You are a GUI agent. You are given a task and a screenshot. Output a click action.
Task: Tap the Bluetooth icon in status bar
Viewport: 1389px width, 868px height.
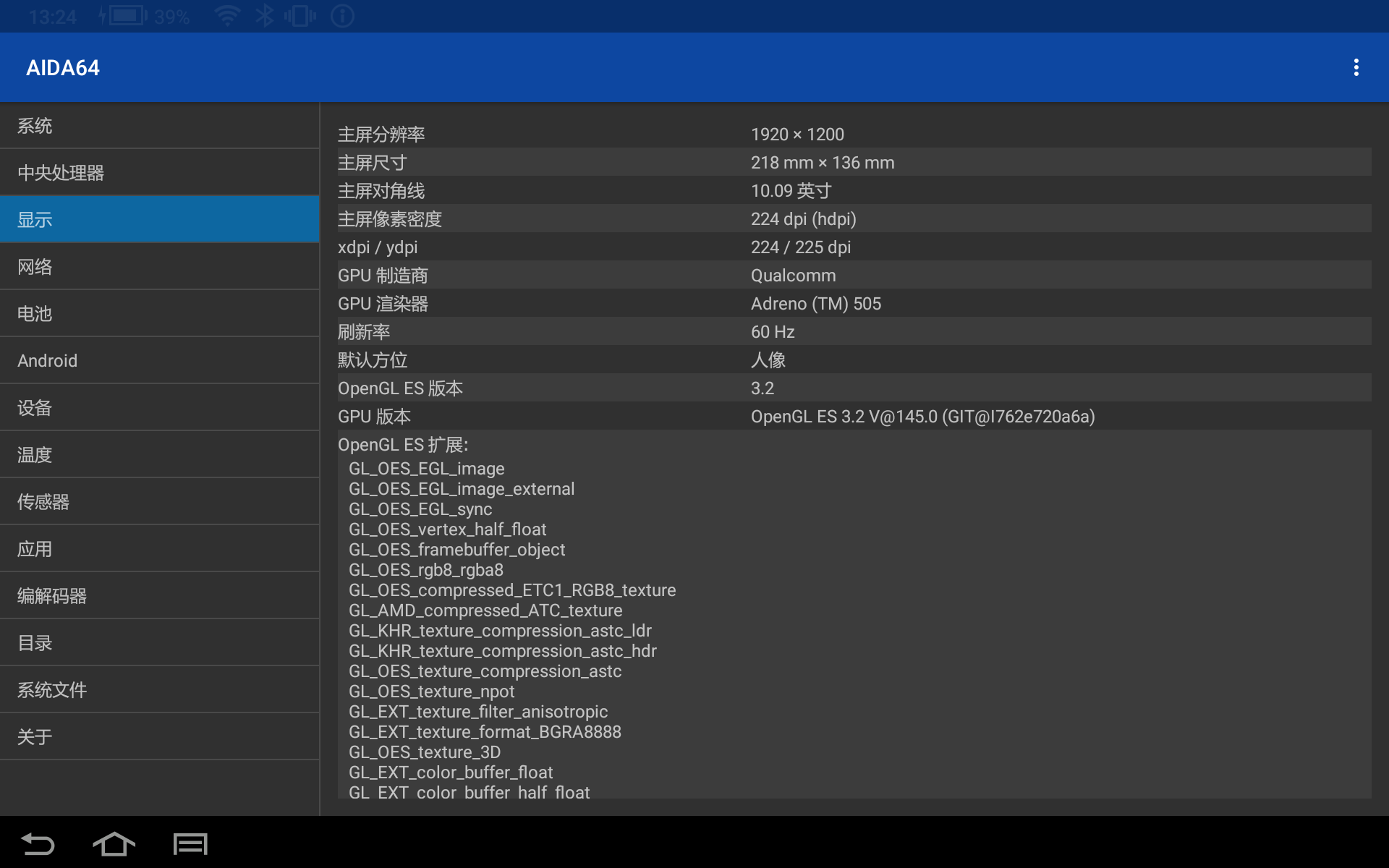265,16
